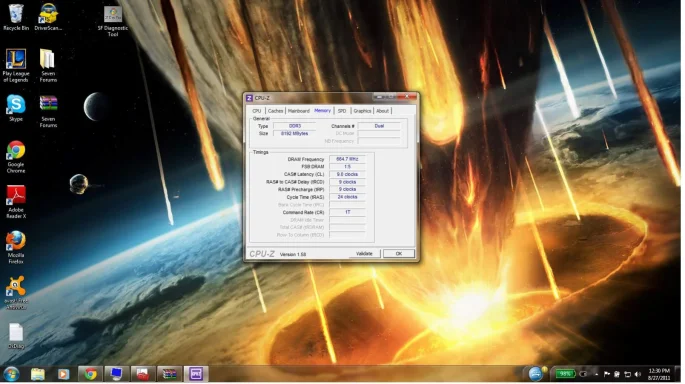Open the Windows Start menu orb

pos(11,374)
